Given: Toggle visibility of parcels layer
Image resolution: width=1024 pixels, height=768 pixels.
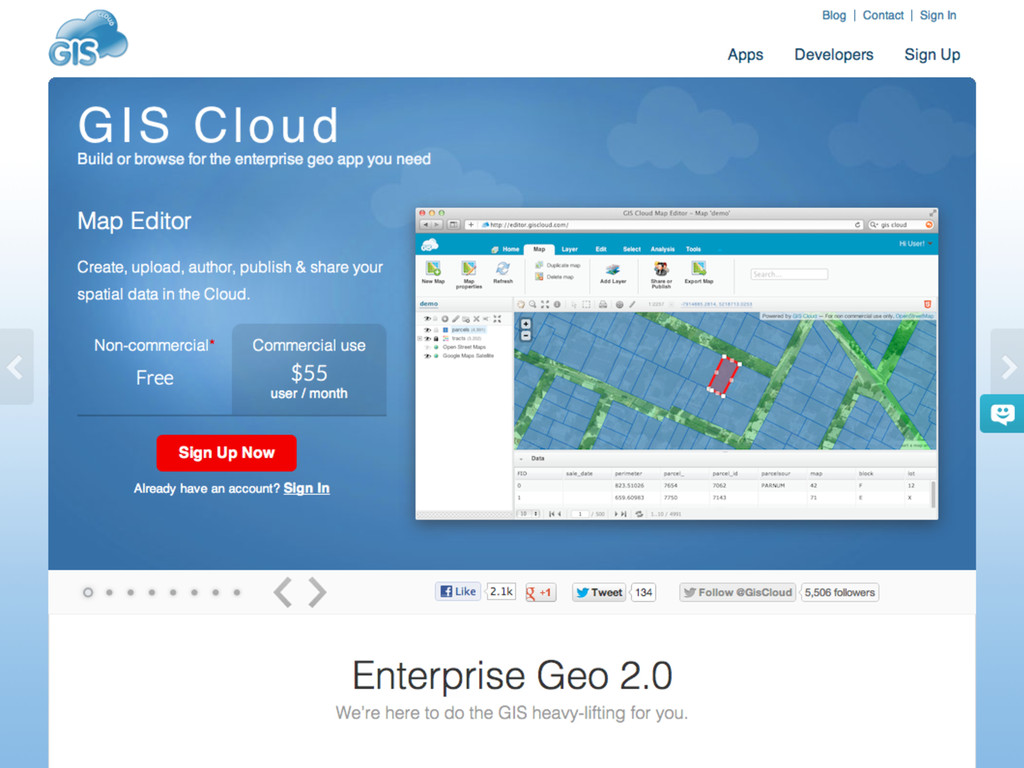Looking at the screenshot, I should pyautogui.click(x=427, y=330).
